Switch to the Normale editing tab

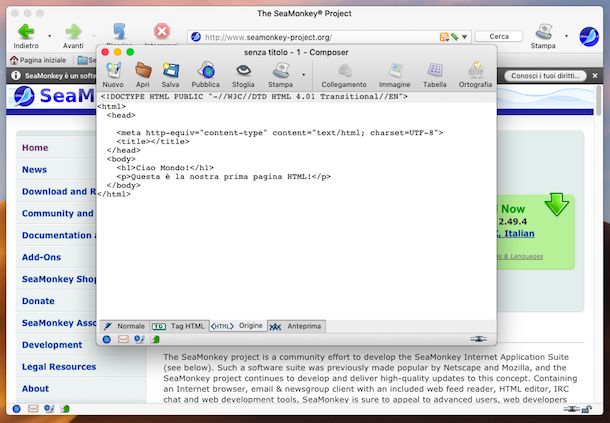(124, 326)
